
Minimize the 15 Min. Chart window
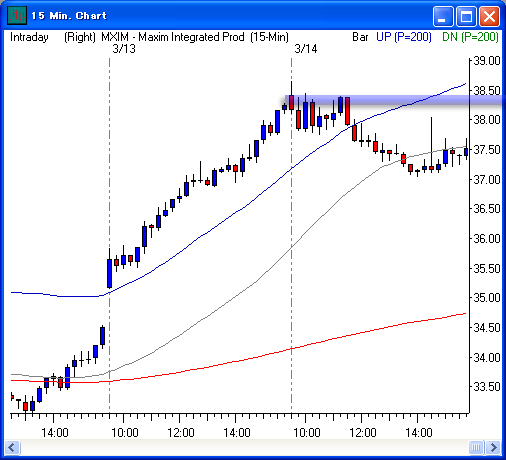click(x=443, y=16)
